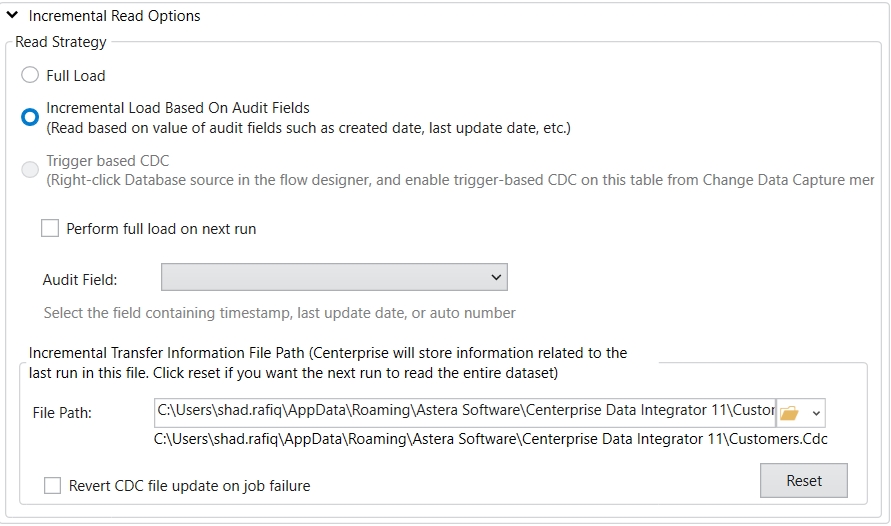Click into the File Path text field
Screen dimensions: 891x526
465,412
